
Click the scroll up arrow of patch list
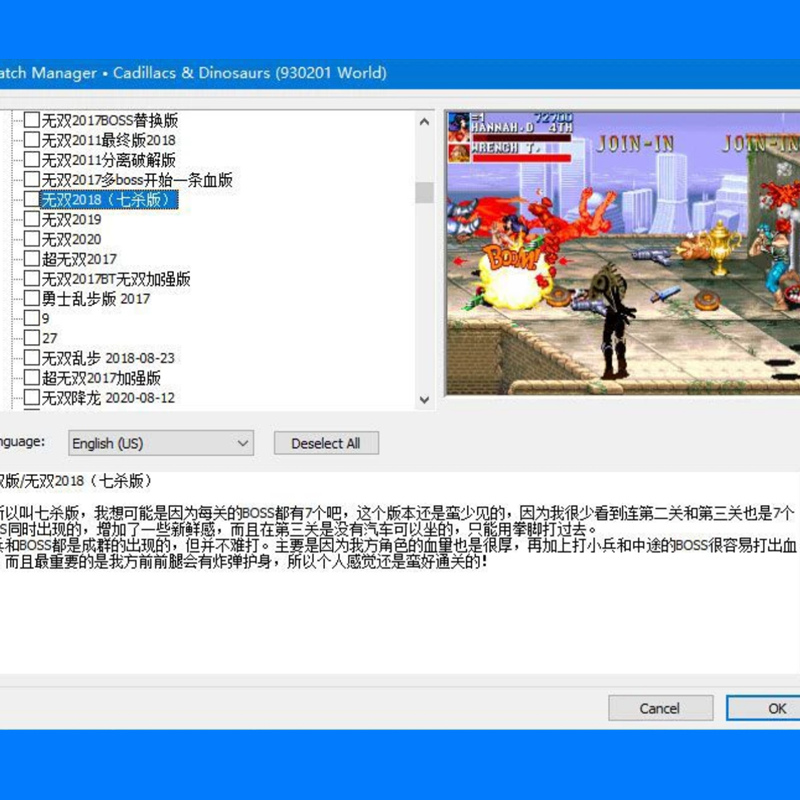coord(424,121)
